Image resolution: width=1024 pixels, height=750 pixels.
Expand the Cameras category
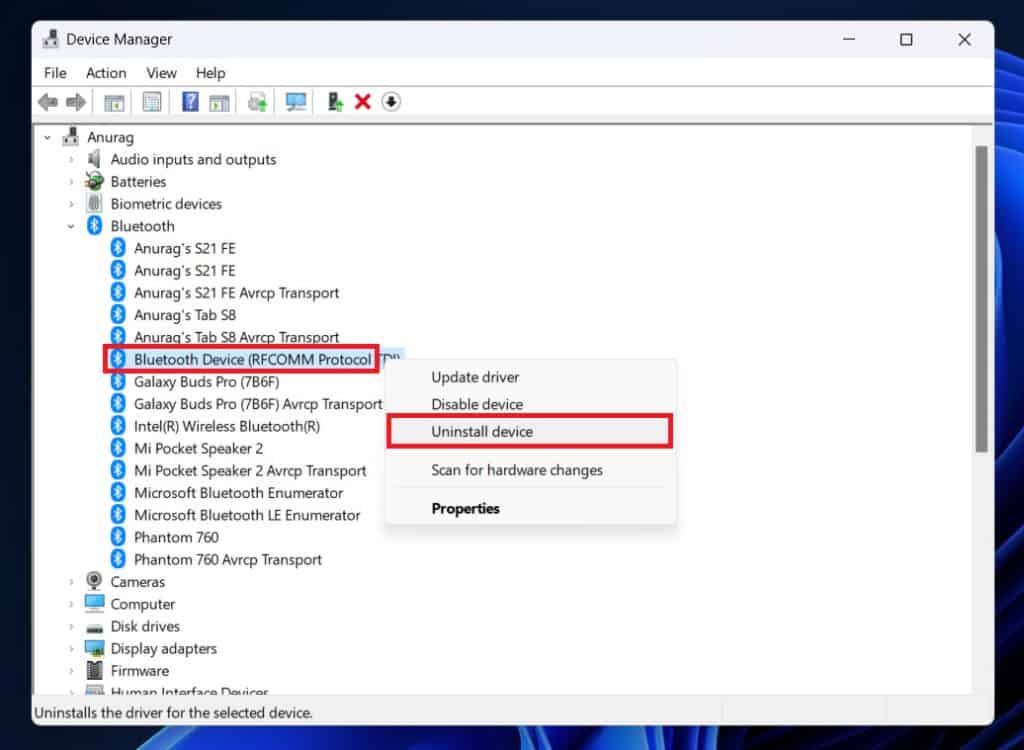tap(70, 581)
